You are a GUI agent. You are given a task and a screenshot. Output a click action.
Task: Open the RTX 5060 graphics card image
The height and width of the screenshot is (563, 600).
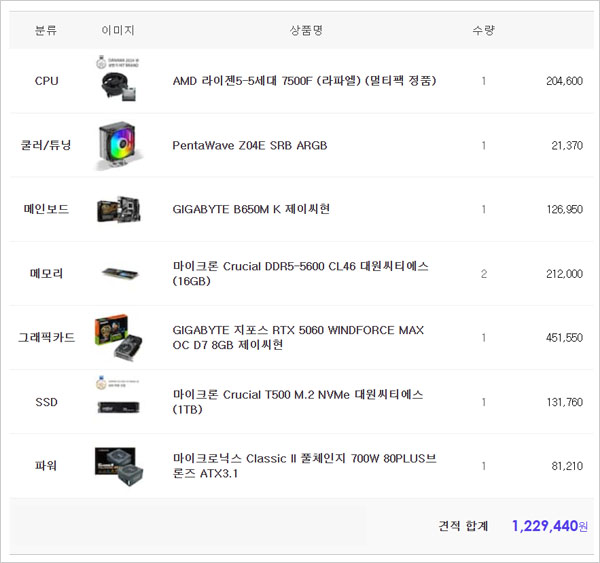[x=118, y=338]
